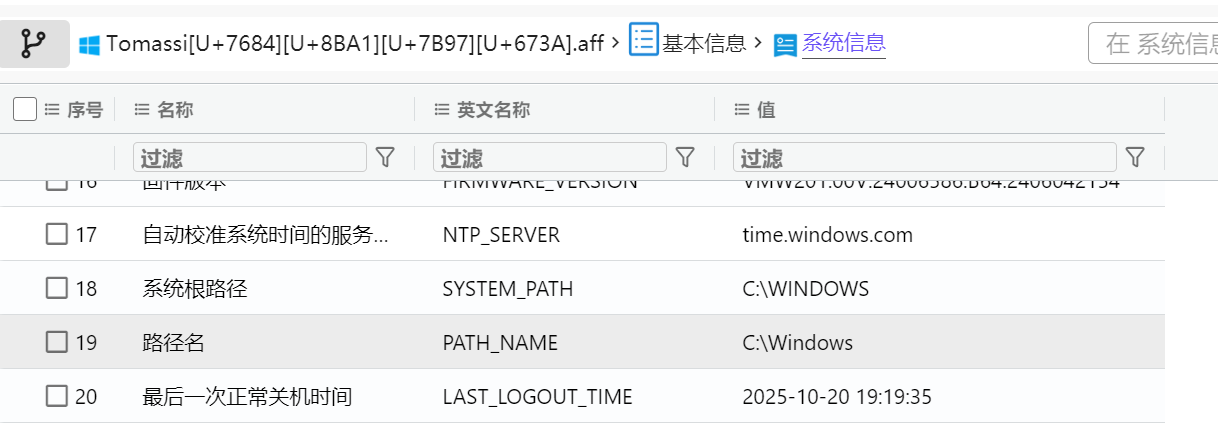Viewport: 1218px width, 432px height.
Task: Click the 值 filter input field
Action: tap(925, 157)
